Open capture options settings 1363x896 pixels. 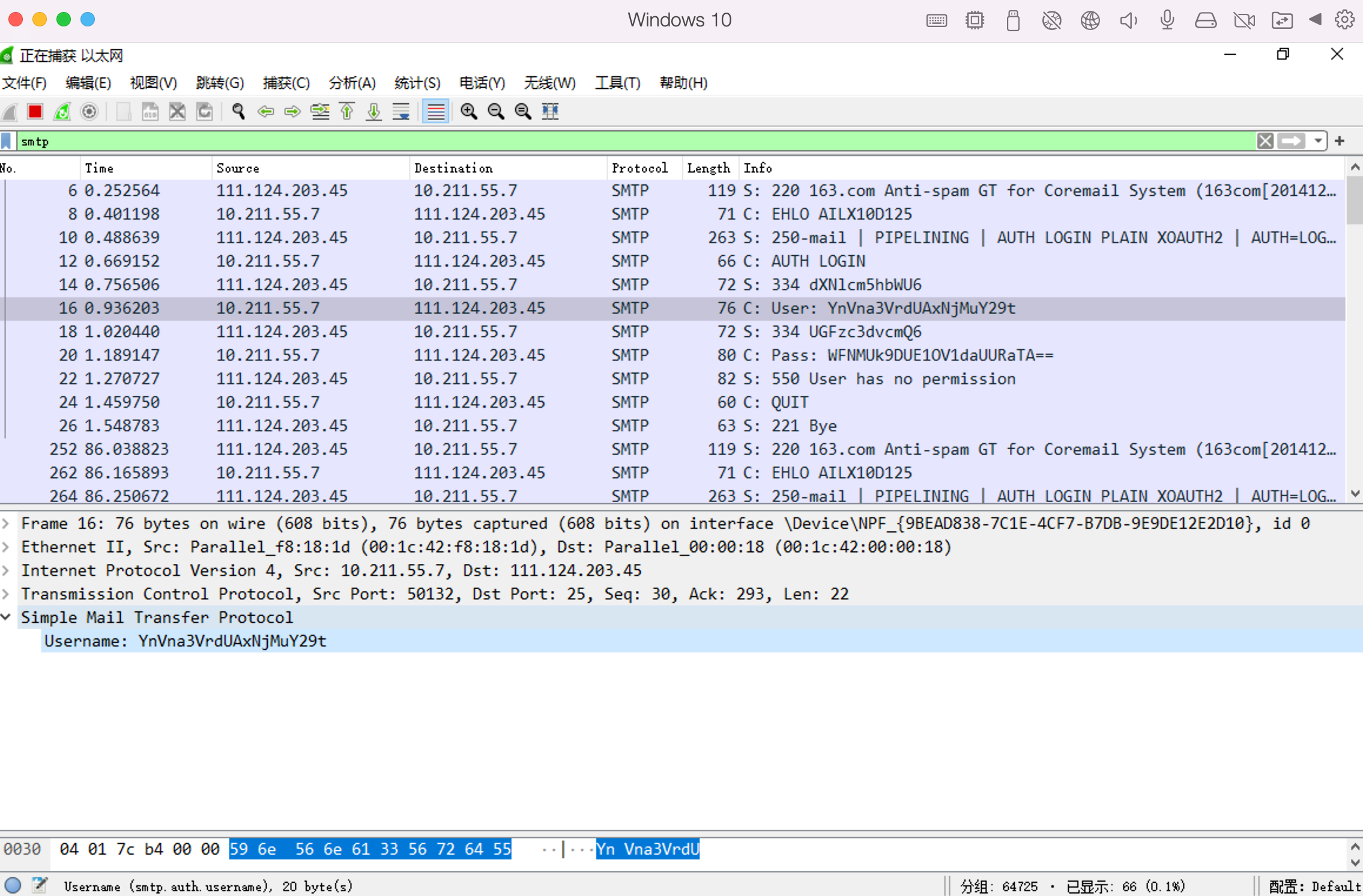[89, 112]
